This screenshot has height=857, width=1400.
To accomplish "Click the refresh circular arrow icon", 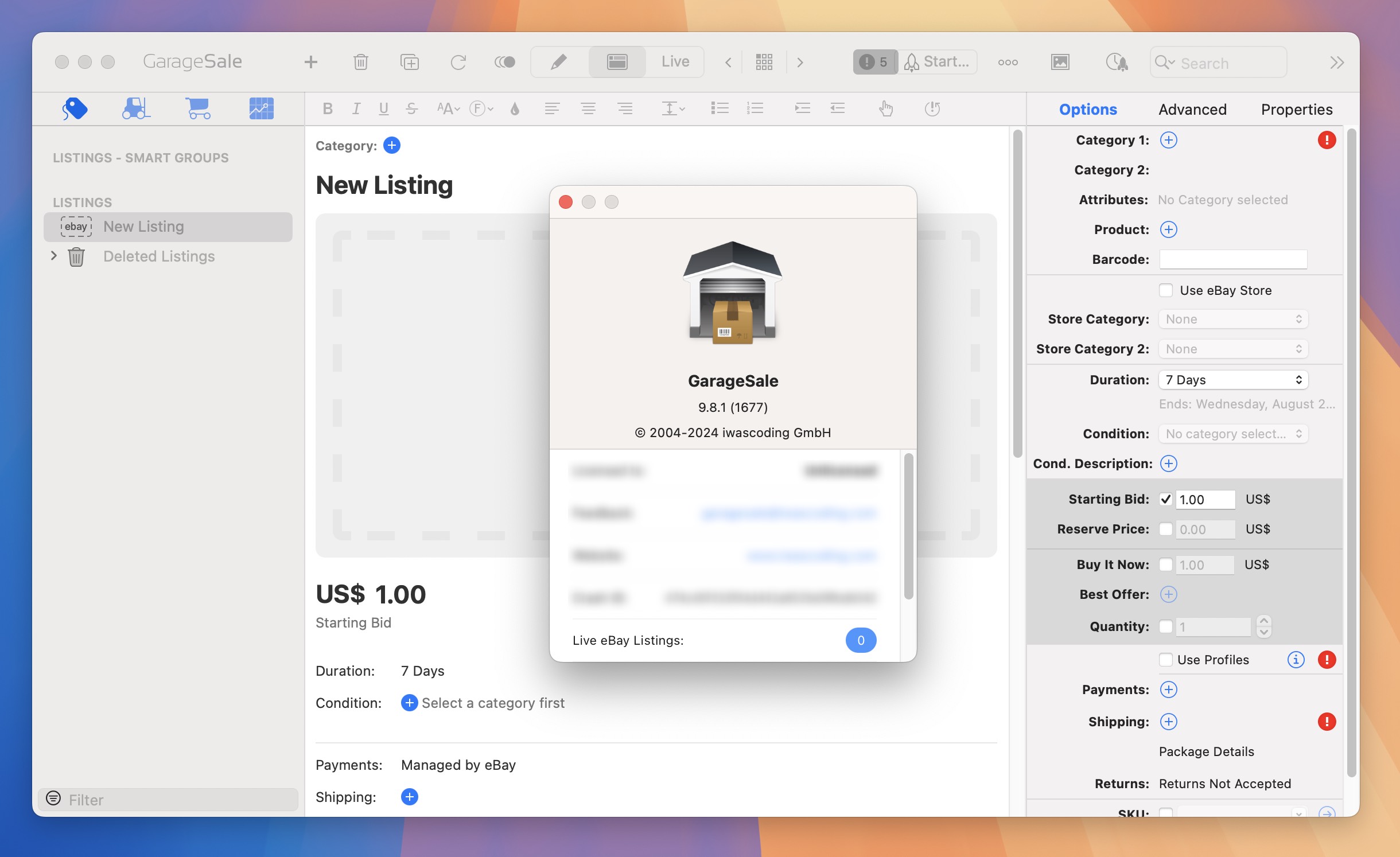I will [458, 62].
